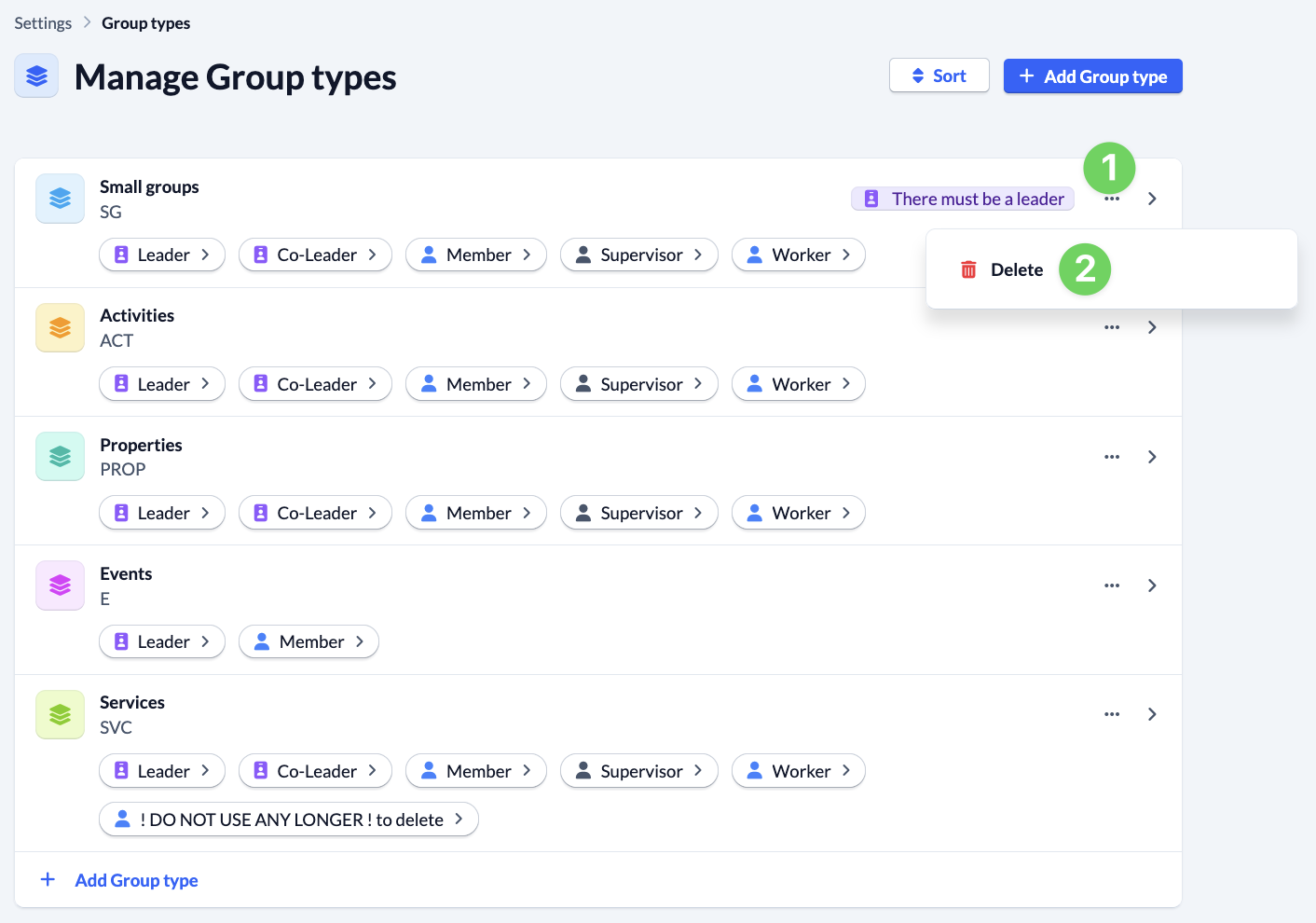Click the orange Activities group type icon
Screen dimensions: 1316x923
coord(60,328)
